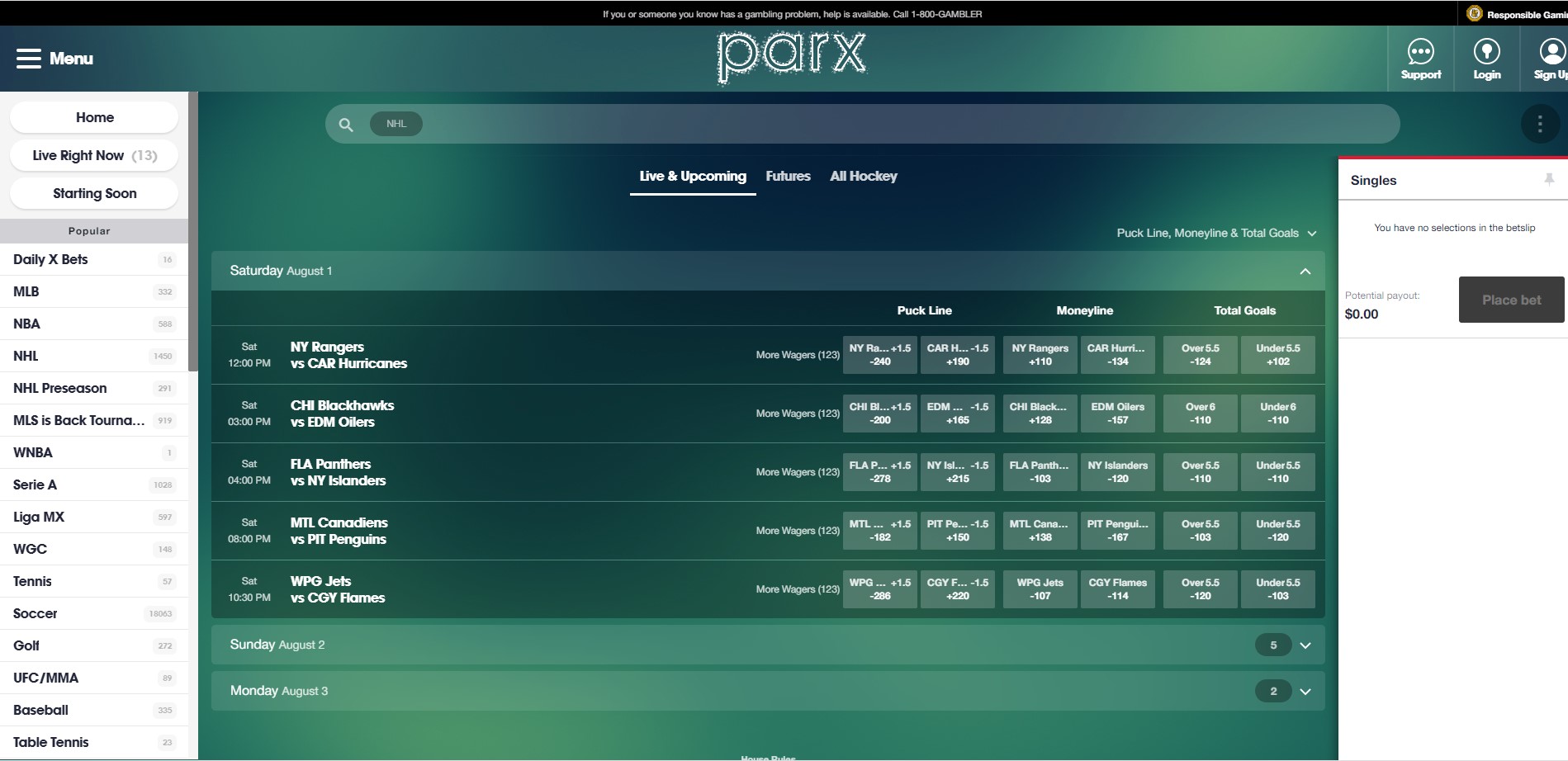Pin the betslip with pin icon
The image size is (1568, 761).
pos(1549,179)
